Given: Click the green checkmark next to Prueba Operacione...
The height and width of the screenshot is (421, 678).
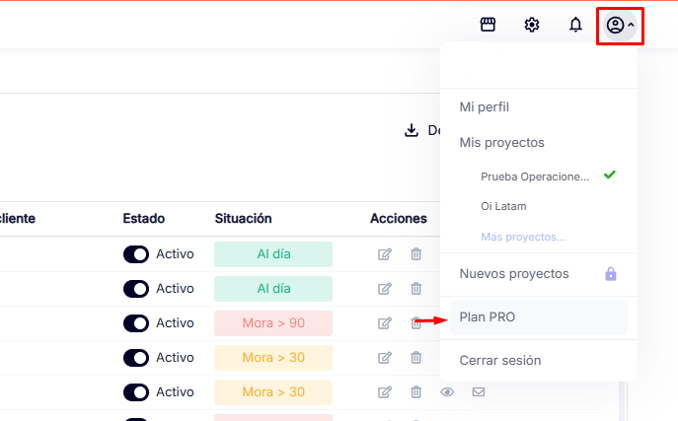Looking at the screenshot, I should tap(610, 175).
